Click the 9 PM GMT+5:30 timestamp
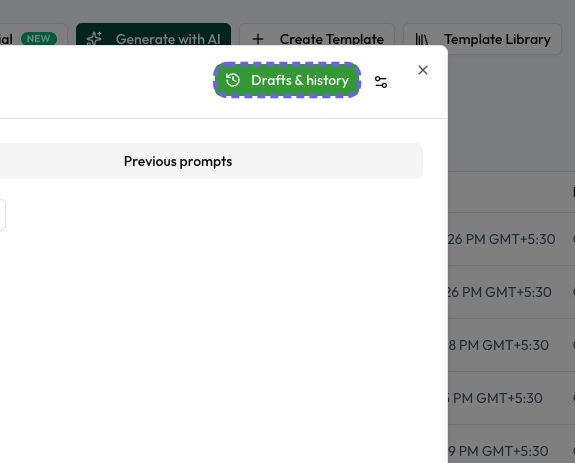The width and height of the screenshot is (575, 463). pyautogui.click(x=499, y=451)
